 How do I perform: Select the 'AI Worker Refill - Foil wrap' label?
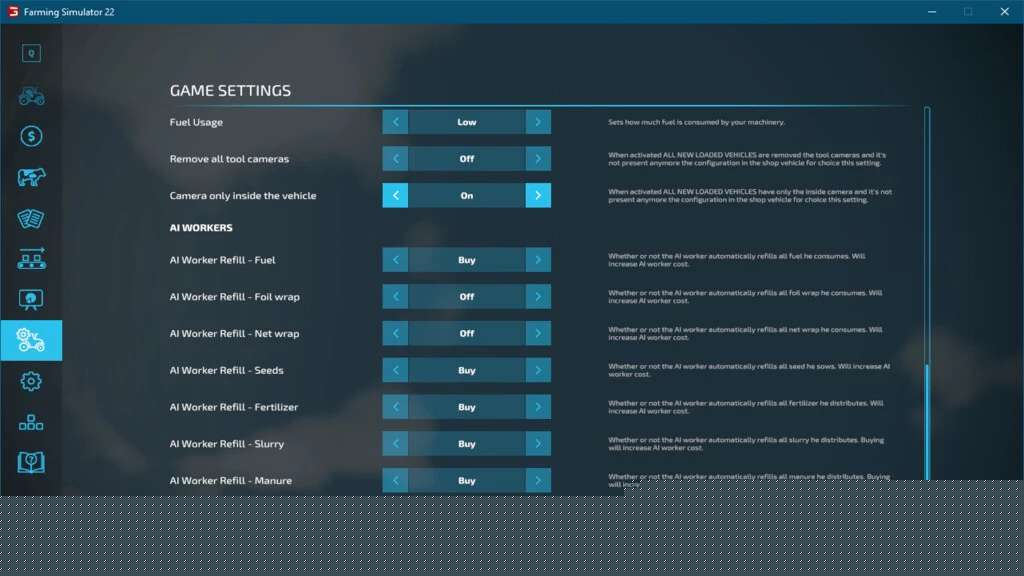click(234, 296)
